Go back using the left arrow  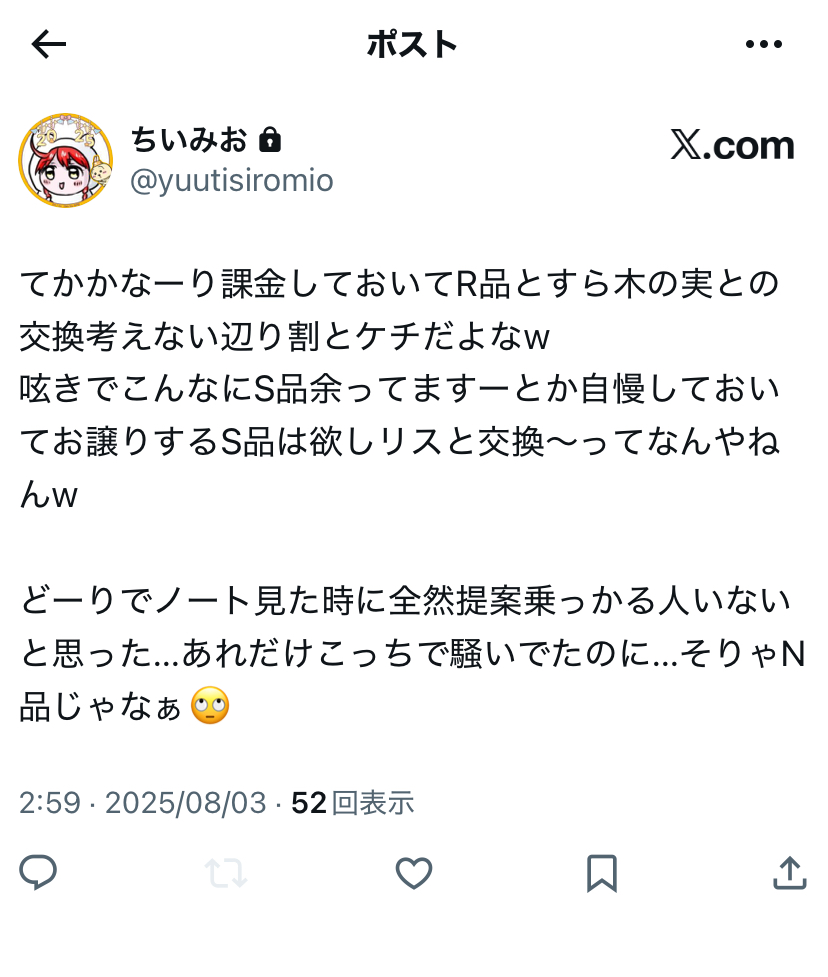tap(49, 44)
